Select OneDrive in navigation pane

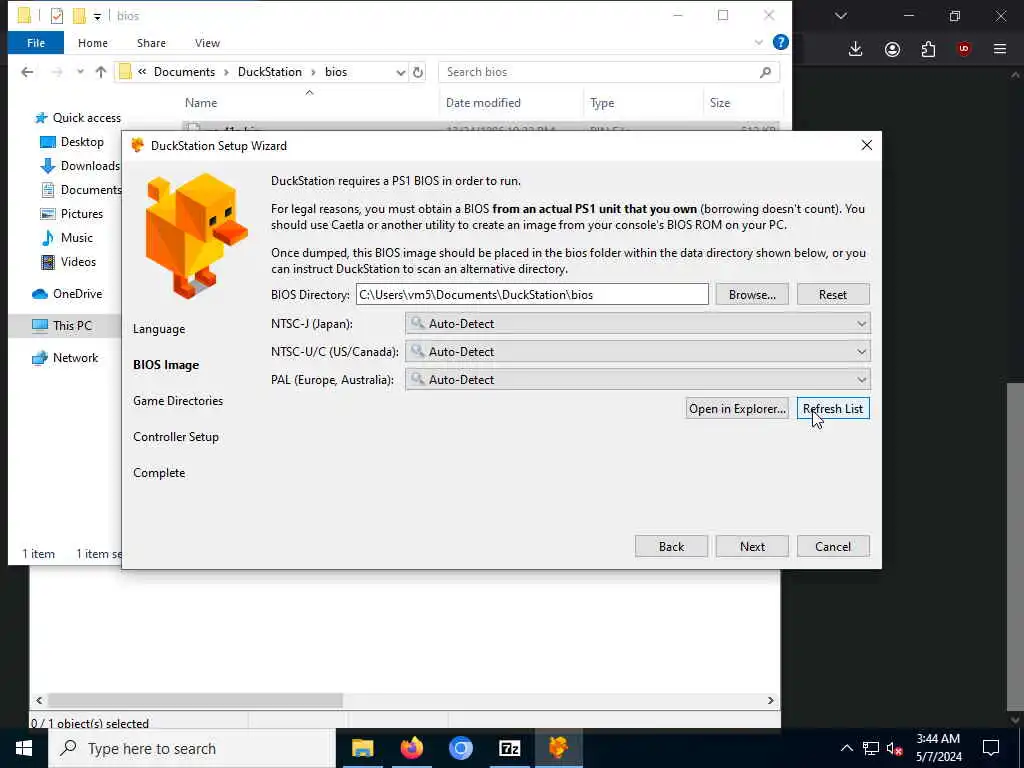pyautogui.click(x=67, y=294)
